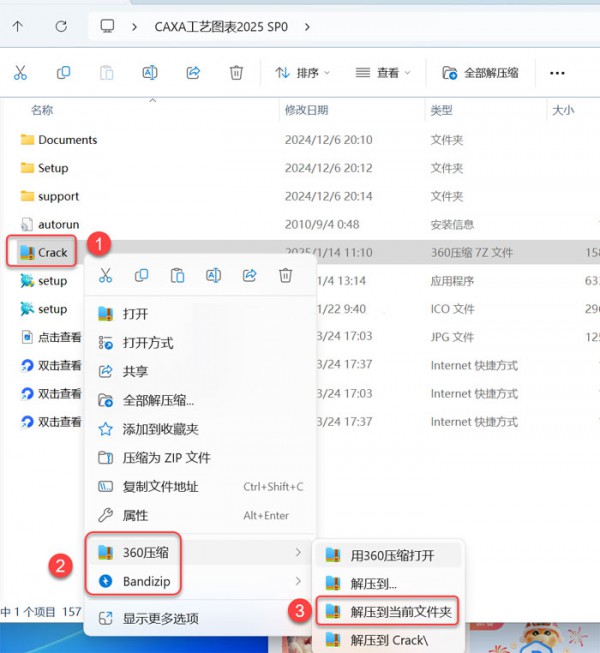Click the Rename icon in the context menu
Image resolution: width=600 pixels, height=653 pixels.
point(213,275)
